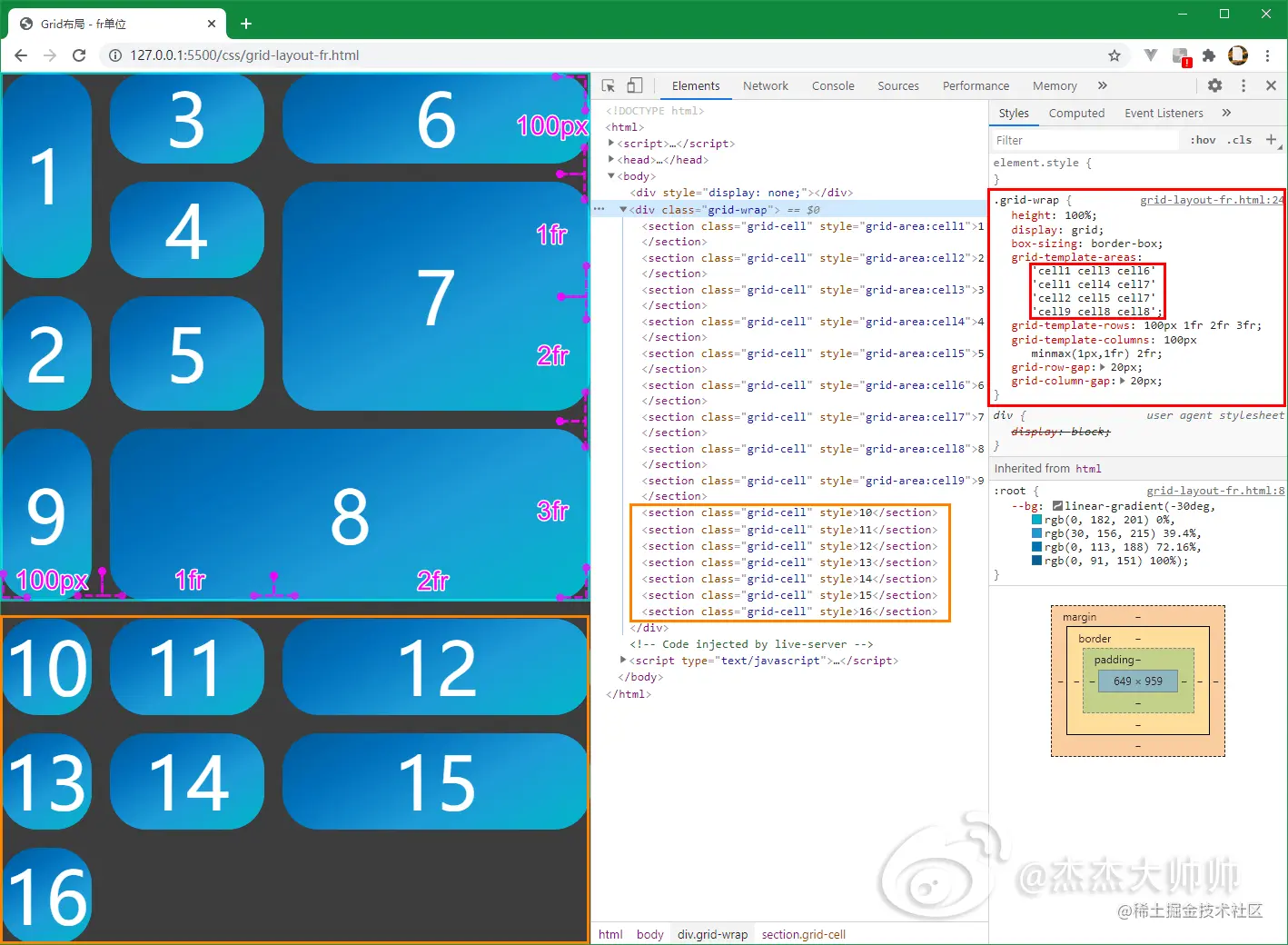Reload the page with refresh icon
The height and width of the screenshot is (945, 1288).
coord(79,55)
